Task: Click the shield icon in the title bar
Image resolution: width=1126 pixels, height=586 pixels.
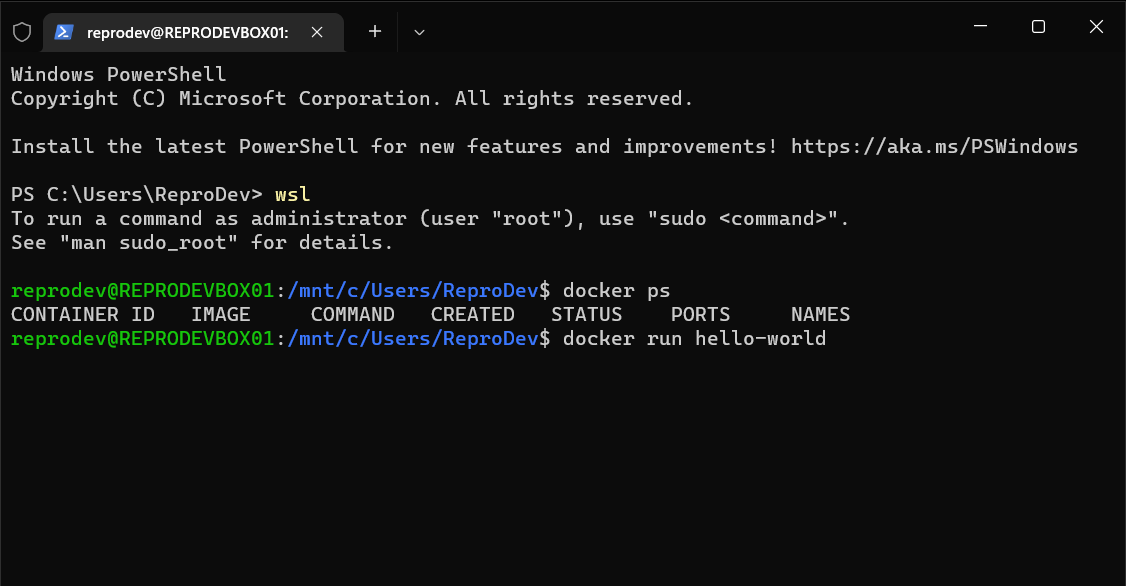Action: 21,31
